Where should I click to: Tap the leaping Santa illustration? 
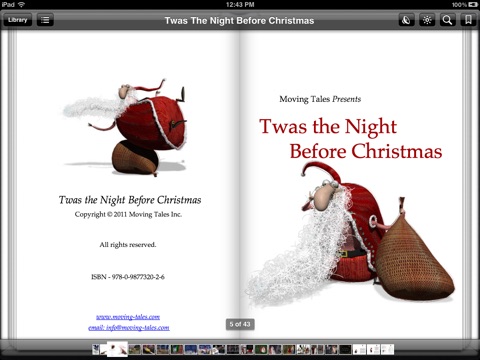pos(125,127)
